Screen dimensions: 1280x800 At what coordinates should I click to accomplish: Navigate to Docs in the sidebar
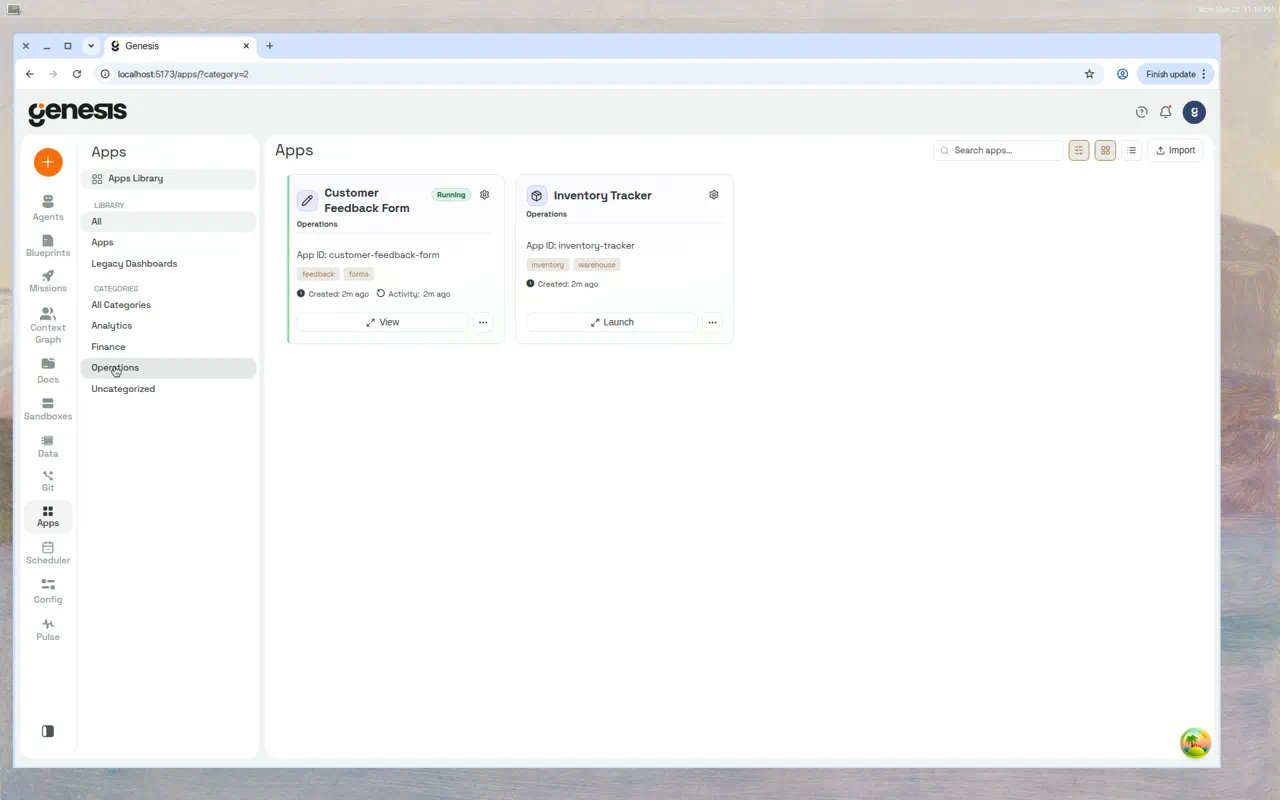point(48,371)
